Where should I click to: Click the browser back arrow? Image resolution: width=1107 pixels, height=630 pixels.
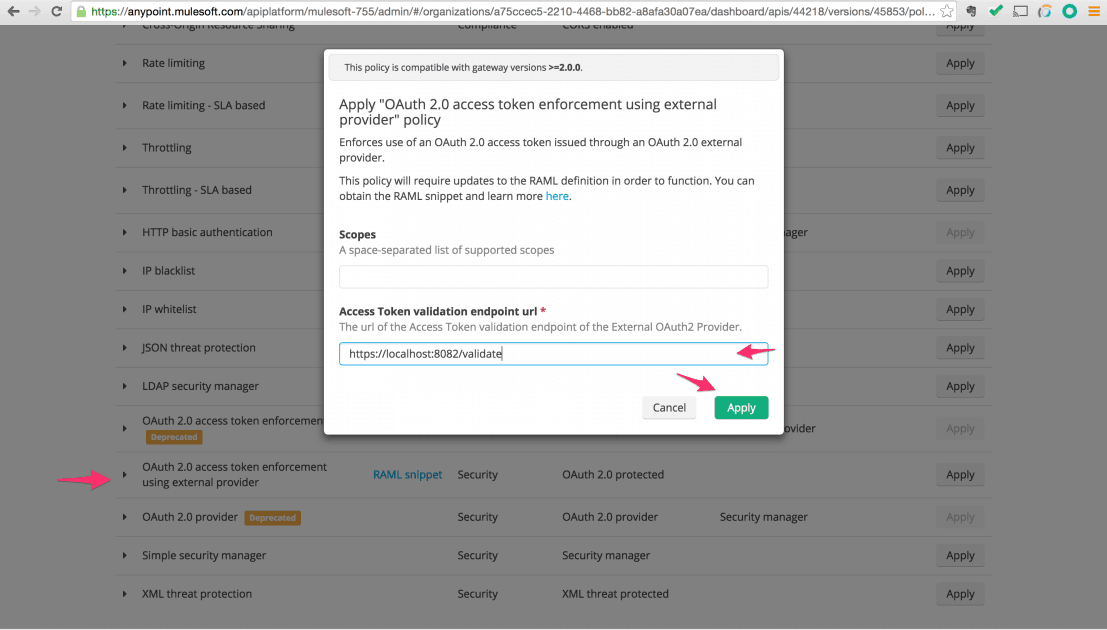13,12
